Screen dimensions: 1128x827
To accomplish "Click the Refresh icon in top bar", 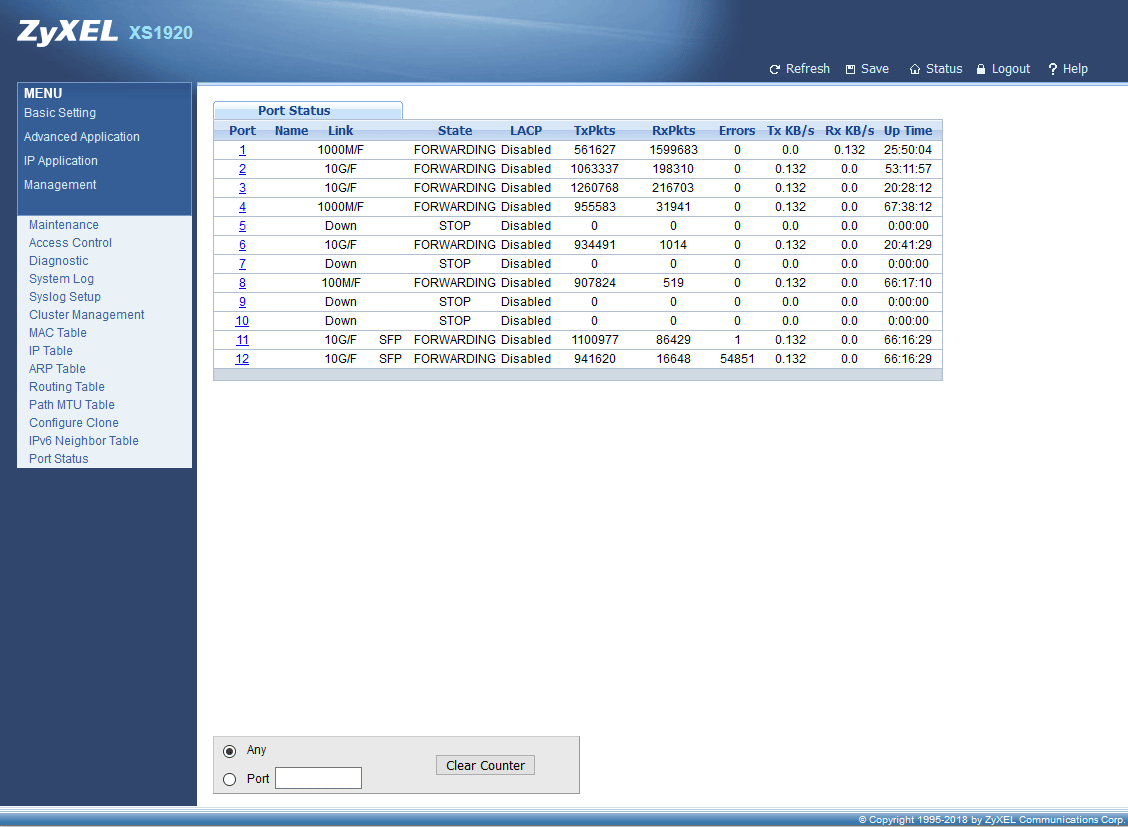I will point(775,69).
